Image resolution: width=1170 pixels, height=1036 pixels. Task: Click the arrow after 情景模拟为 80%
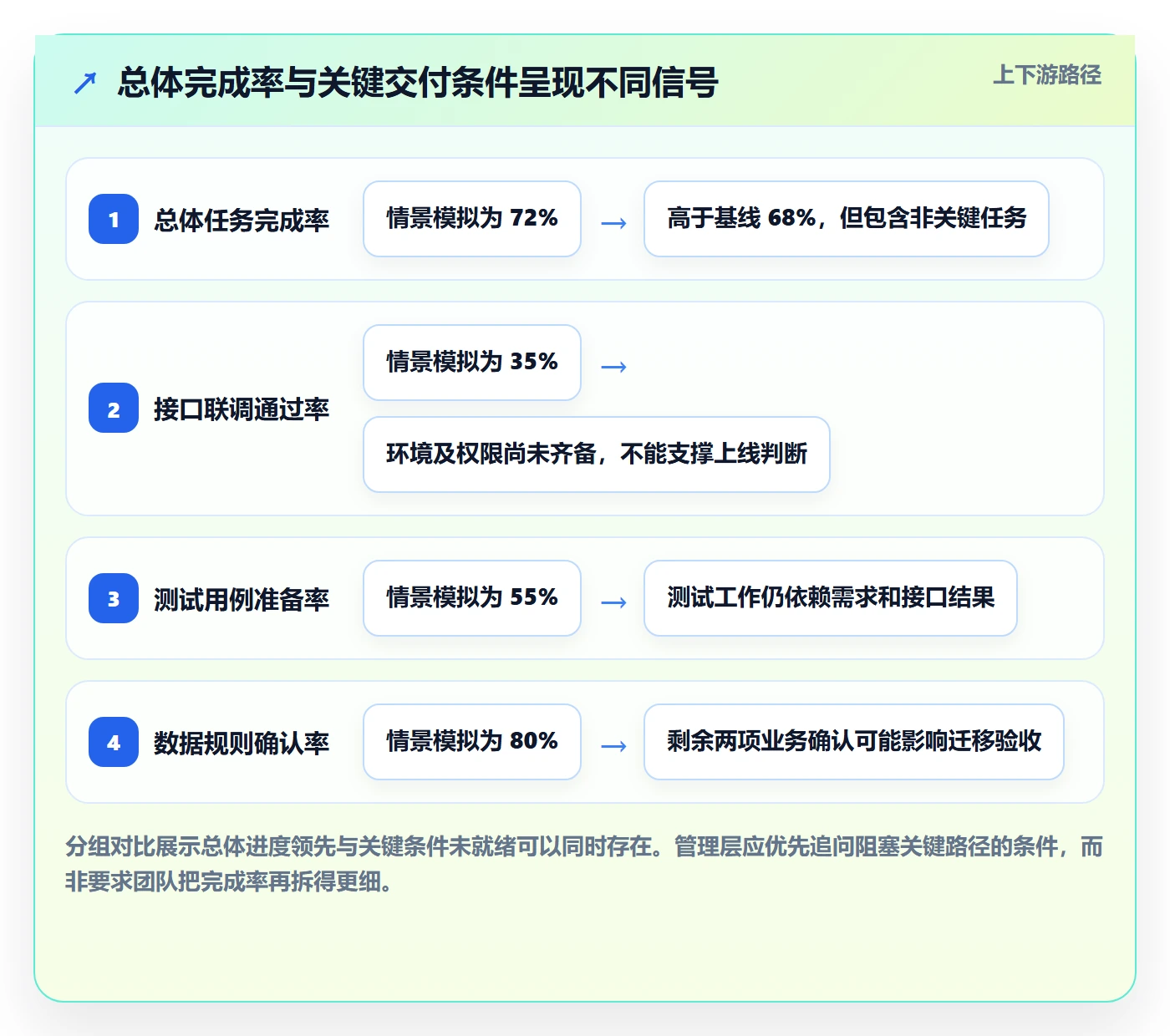[613, 746]
